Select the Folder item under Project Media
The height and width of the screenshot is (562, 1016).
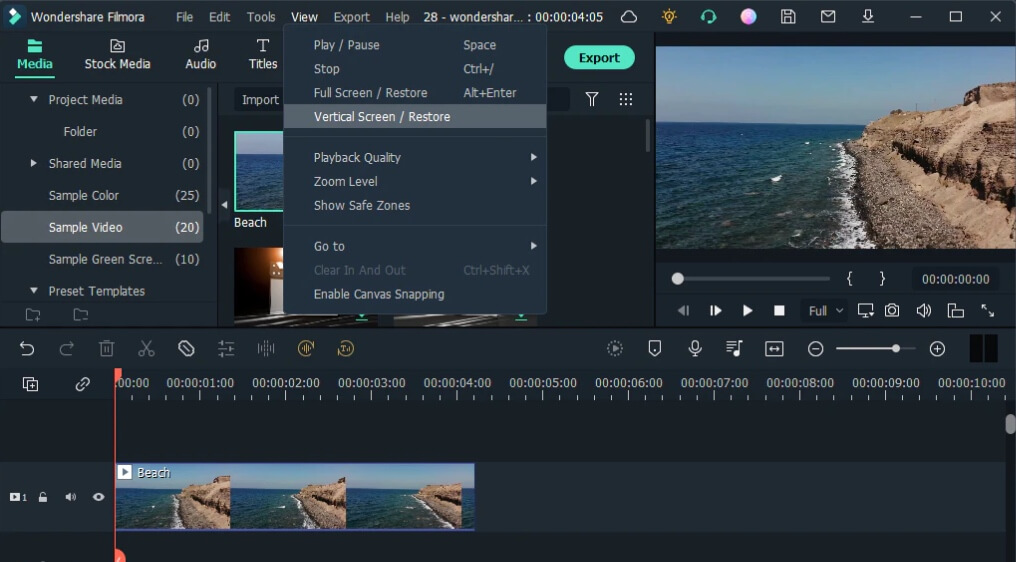click(102, 132)
